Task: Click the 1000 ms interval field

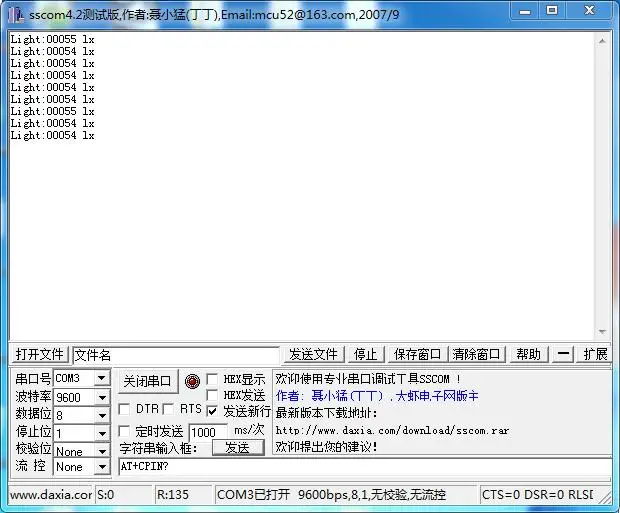Action: (x=208, y=432)
